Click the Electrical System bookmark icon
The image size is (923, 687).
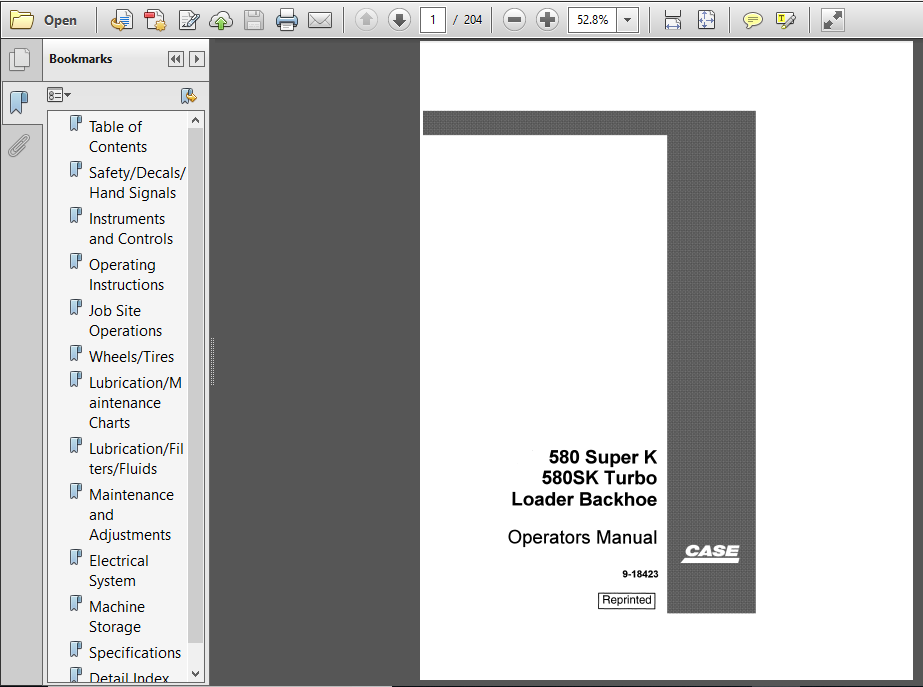[x=75, y=557]
